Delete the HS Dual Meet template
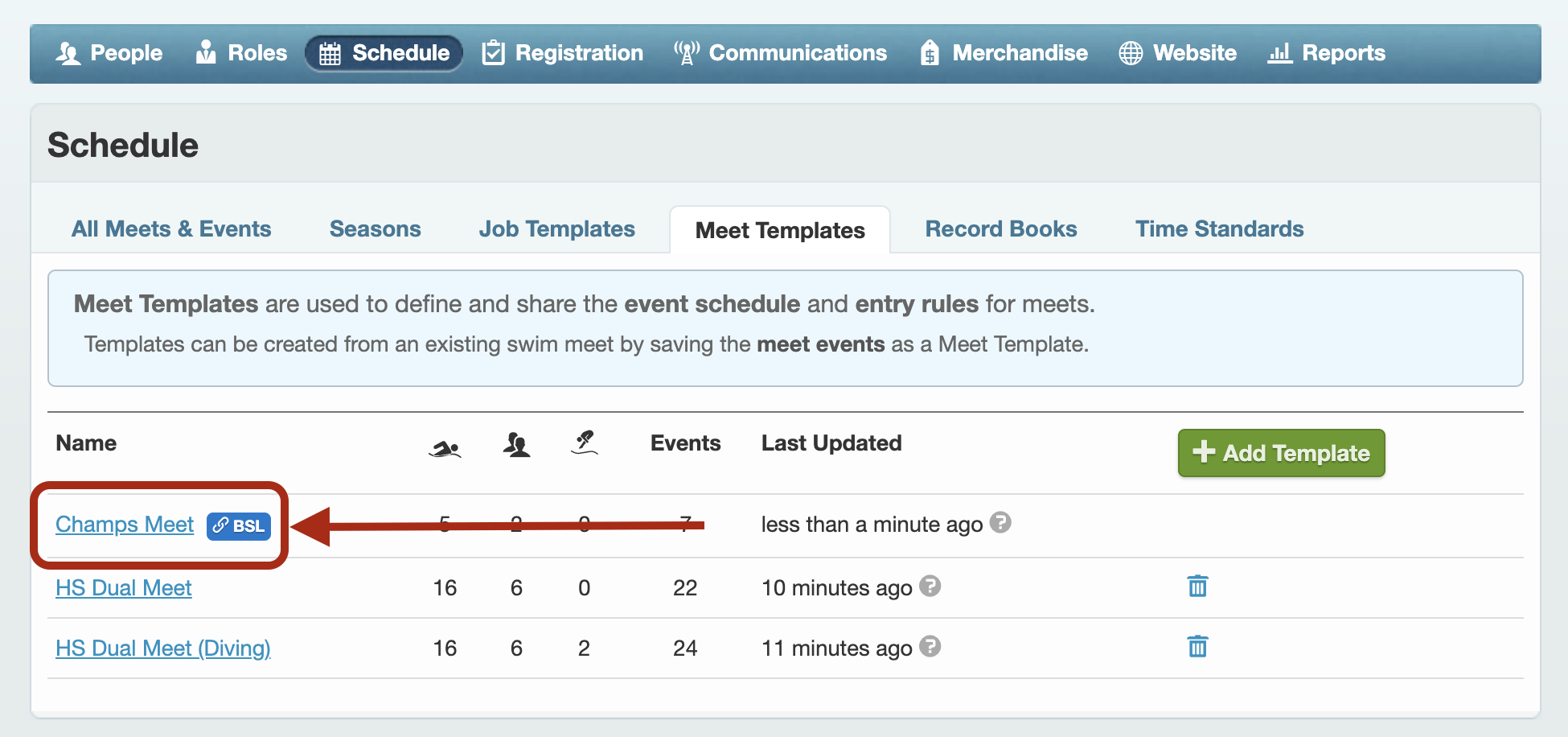Screen dimensions: 1568x737 tap(1197, 587)
